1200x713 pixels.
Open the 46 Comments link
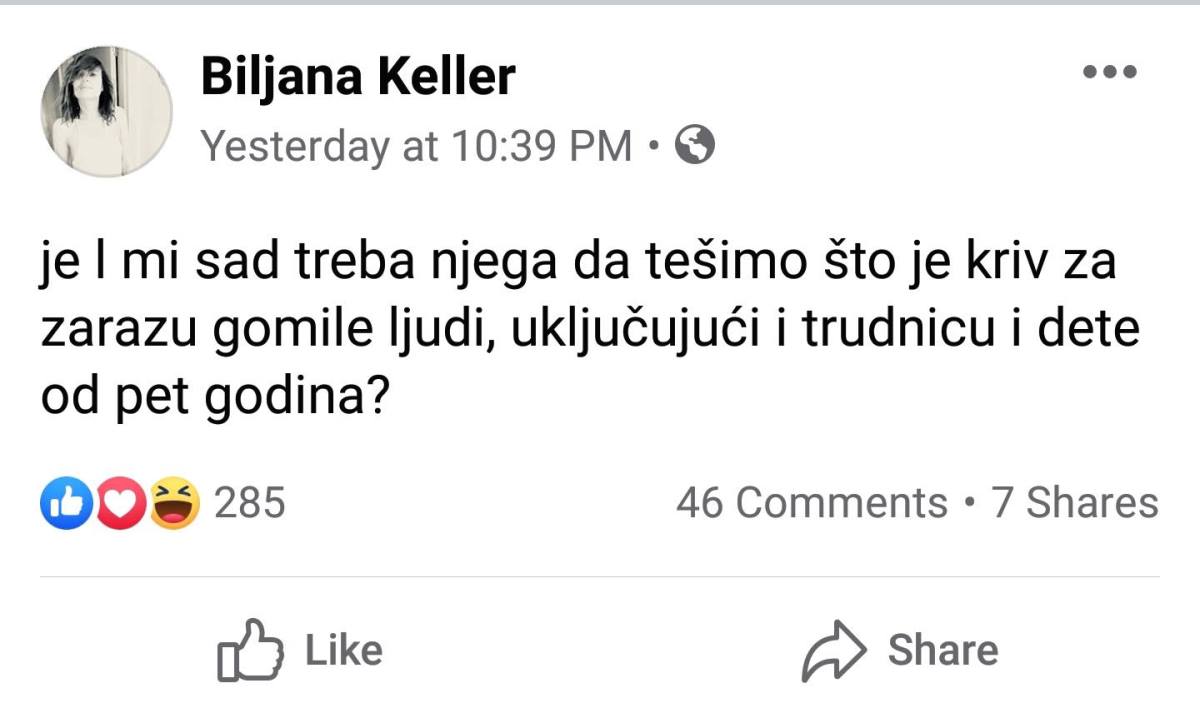click(x=811, y=503)
